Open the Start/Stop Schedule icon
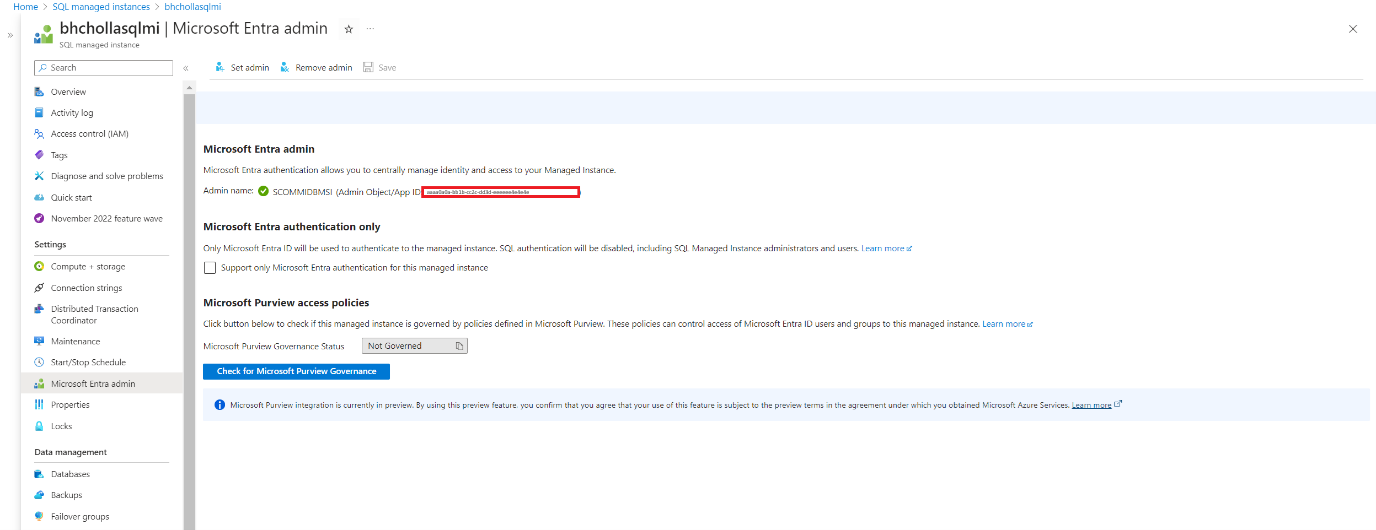 (x=39, y=362)
